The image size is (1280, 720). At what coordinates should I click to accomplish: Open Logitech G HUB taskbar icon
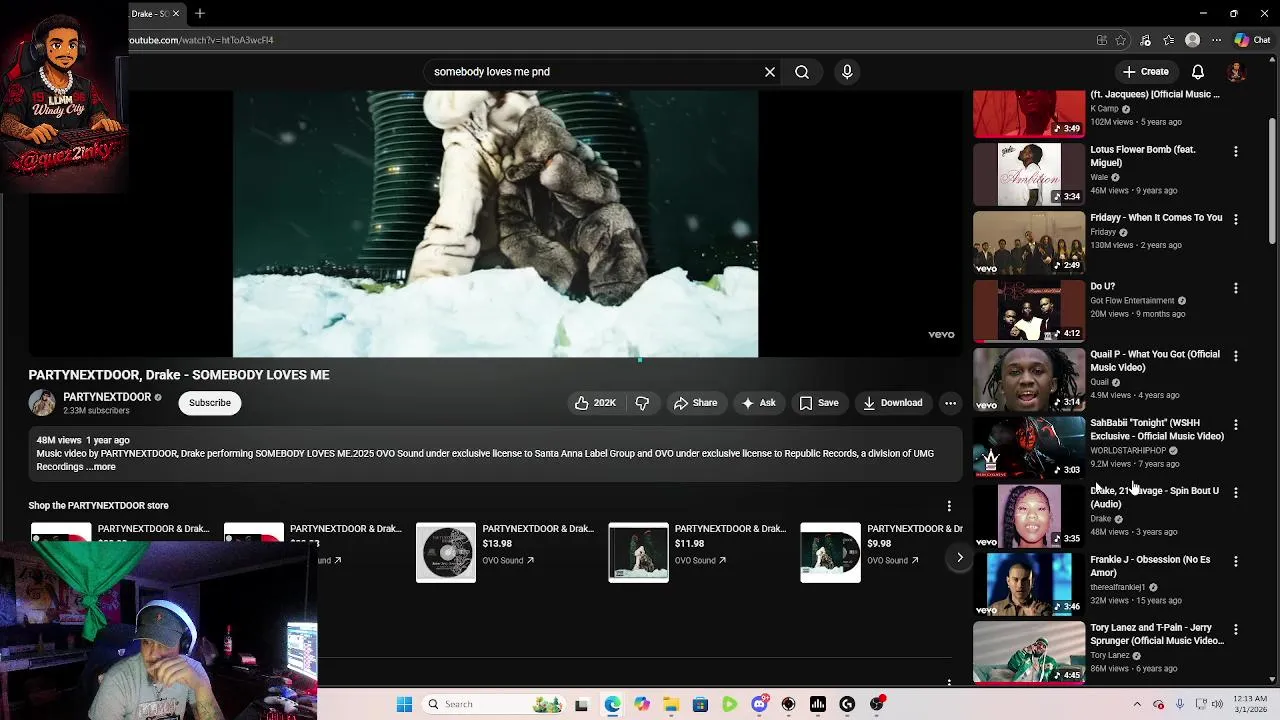[847, 705]
